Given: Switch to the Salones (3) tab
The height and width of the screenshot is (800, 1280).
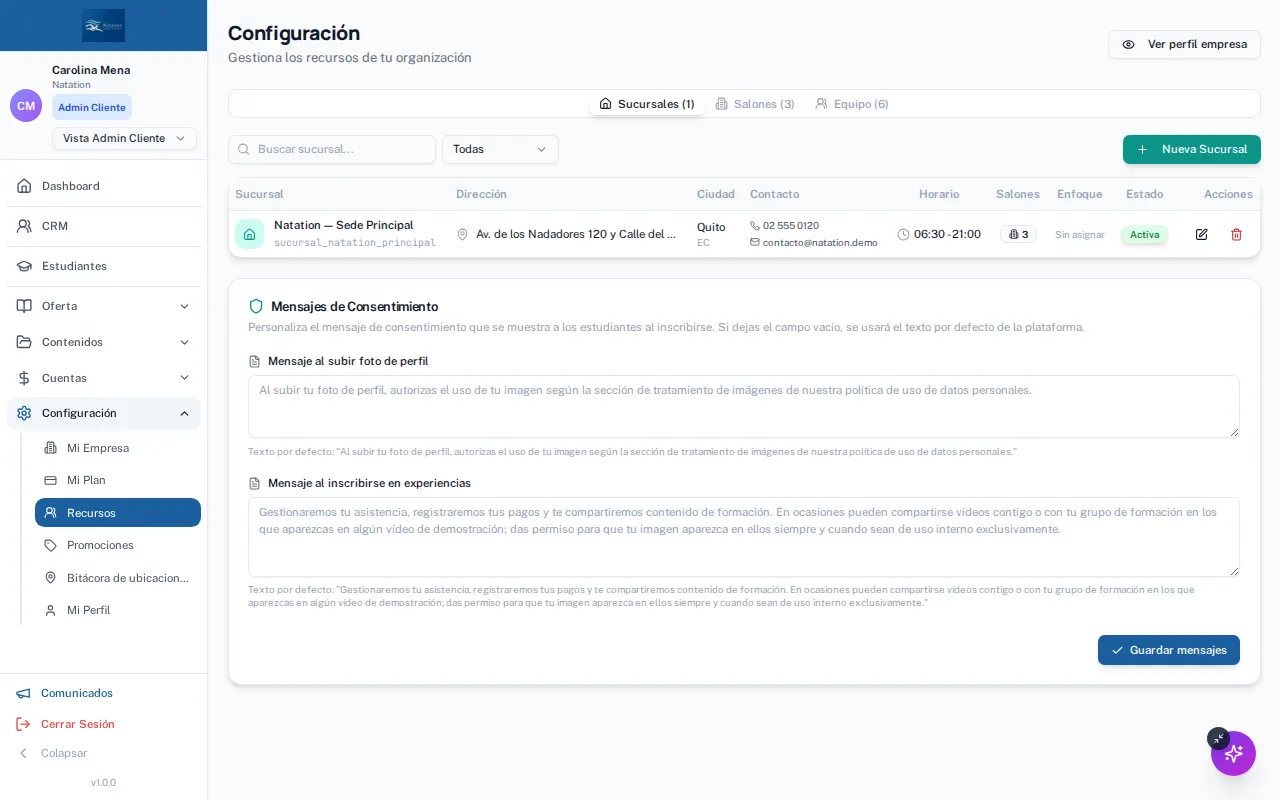Looking at the screenshot, I should [x=755, y=104].
